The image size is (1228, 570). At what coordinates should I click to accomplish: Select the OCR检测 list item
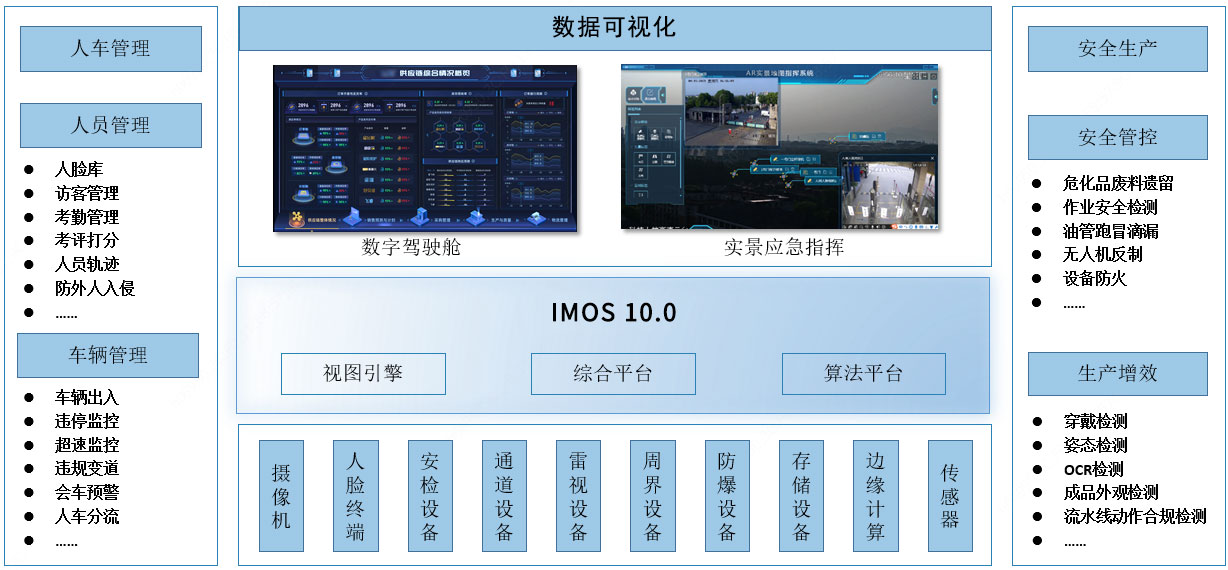coord(1093,469)
